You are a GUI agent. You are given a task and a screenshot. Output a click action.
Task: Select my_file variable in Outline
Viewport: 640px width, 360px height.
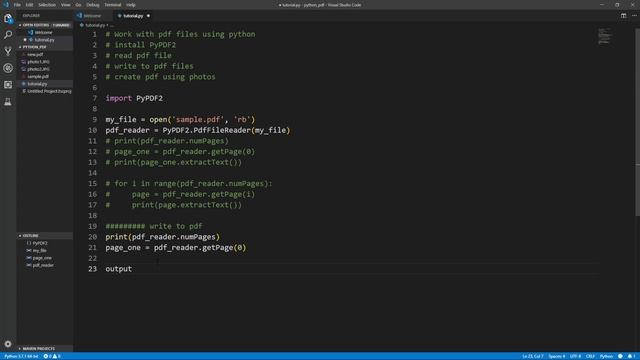pyautogui.click(x=39, y=251)
